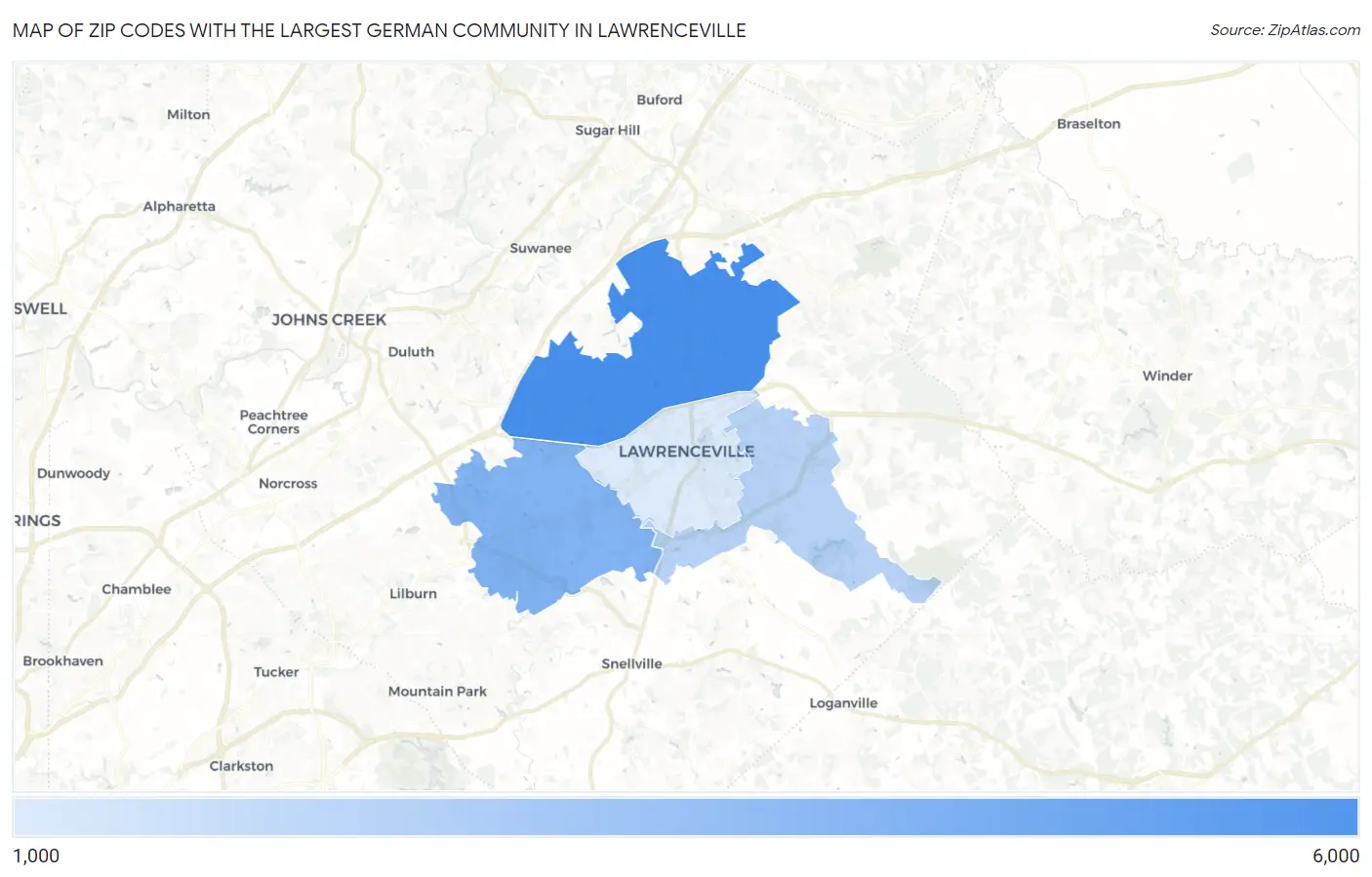
Task: Click the Duluth map label
Action: click(411, 352)
